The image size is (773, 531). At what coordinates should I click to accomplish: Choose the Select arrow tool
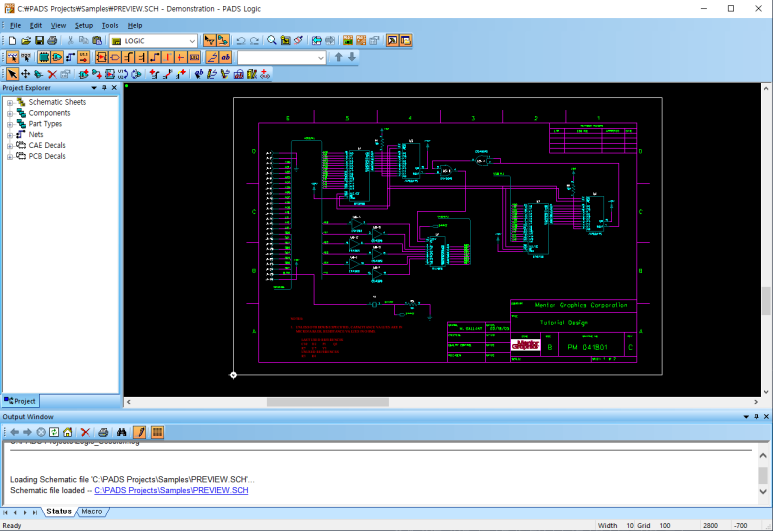click(x=12, y=74)
